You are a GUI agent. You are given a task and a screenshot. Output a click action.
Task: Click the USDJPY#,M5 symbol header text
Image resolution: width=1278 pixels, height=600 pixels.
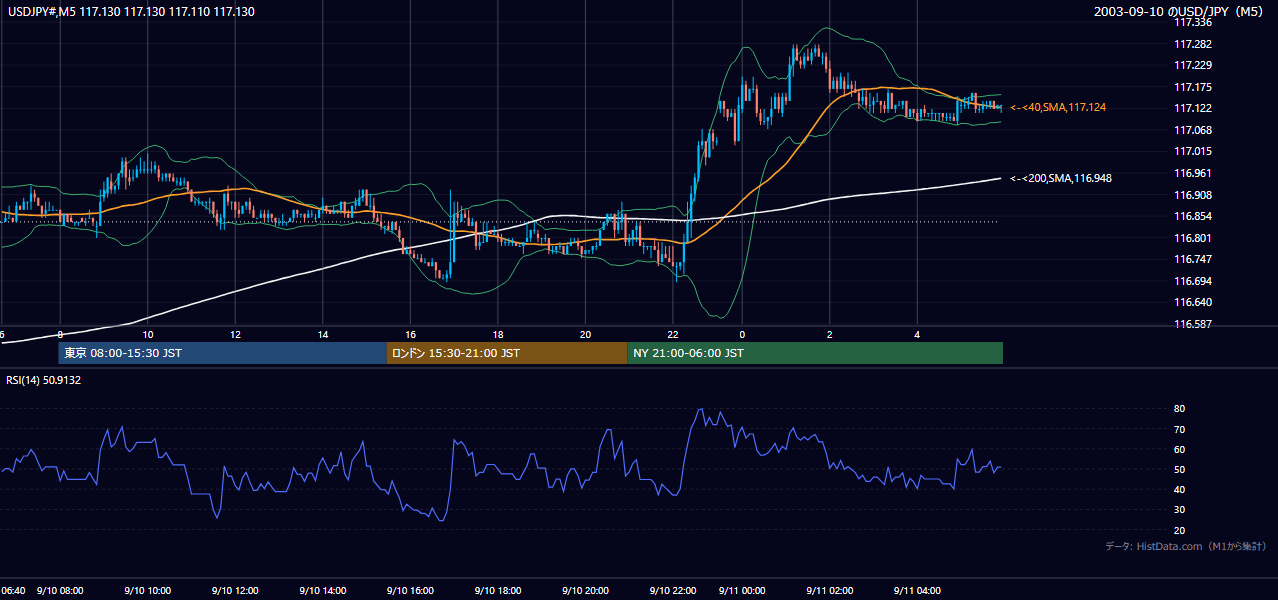click(x=130, y=11)
